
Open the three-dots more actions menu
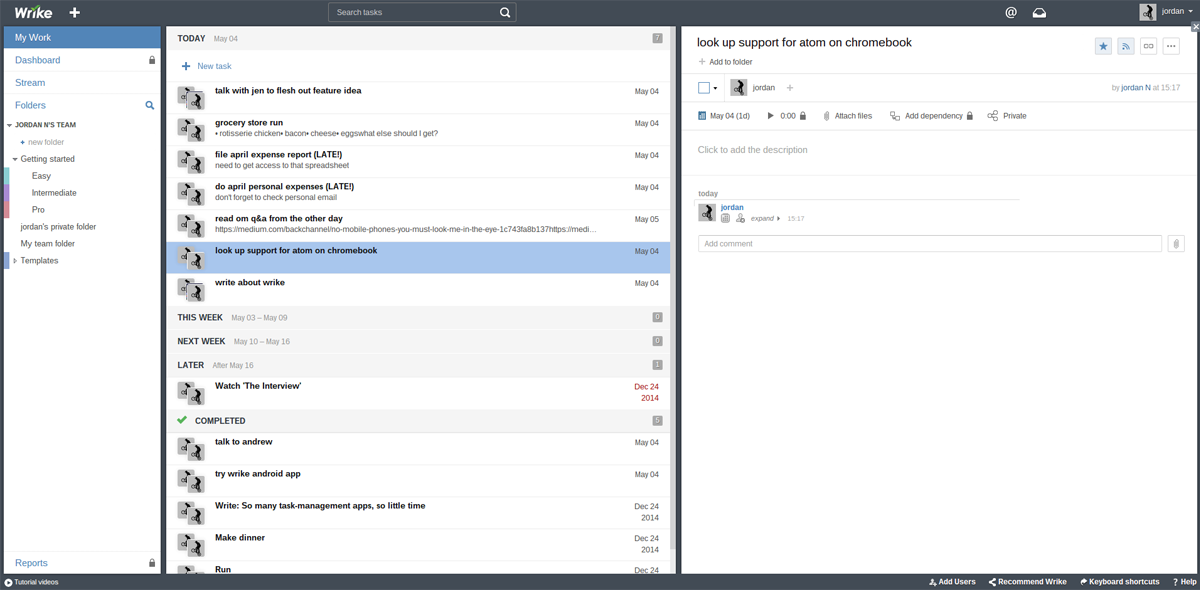1170,46
